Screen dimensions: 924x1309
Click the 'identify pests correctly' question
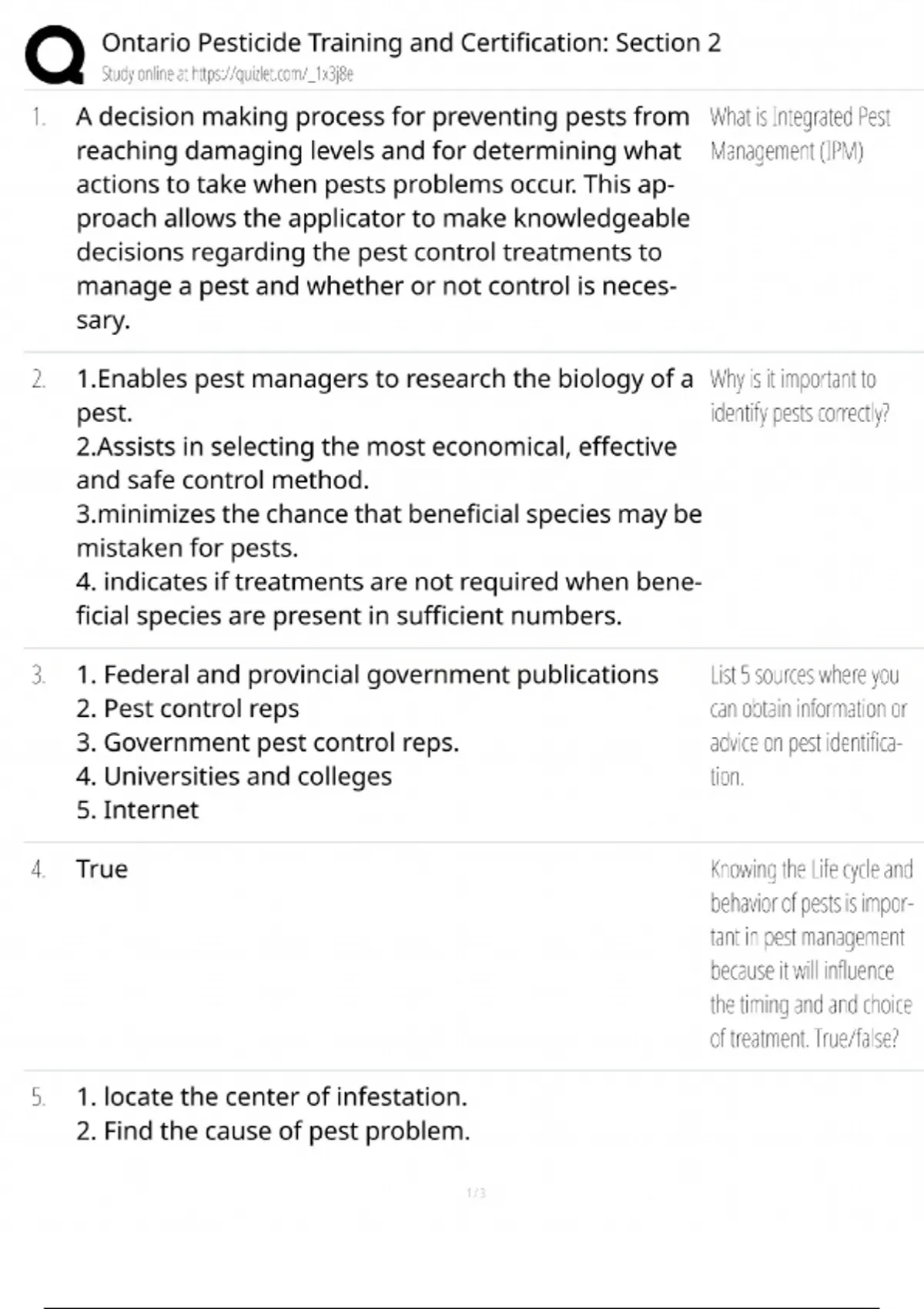click(x=799, y=397)
